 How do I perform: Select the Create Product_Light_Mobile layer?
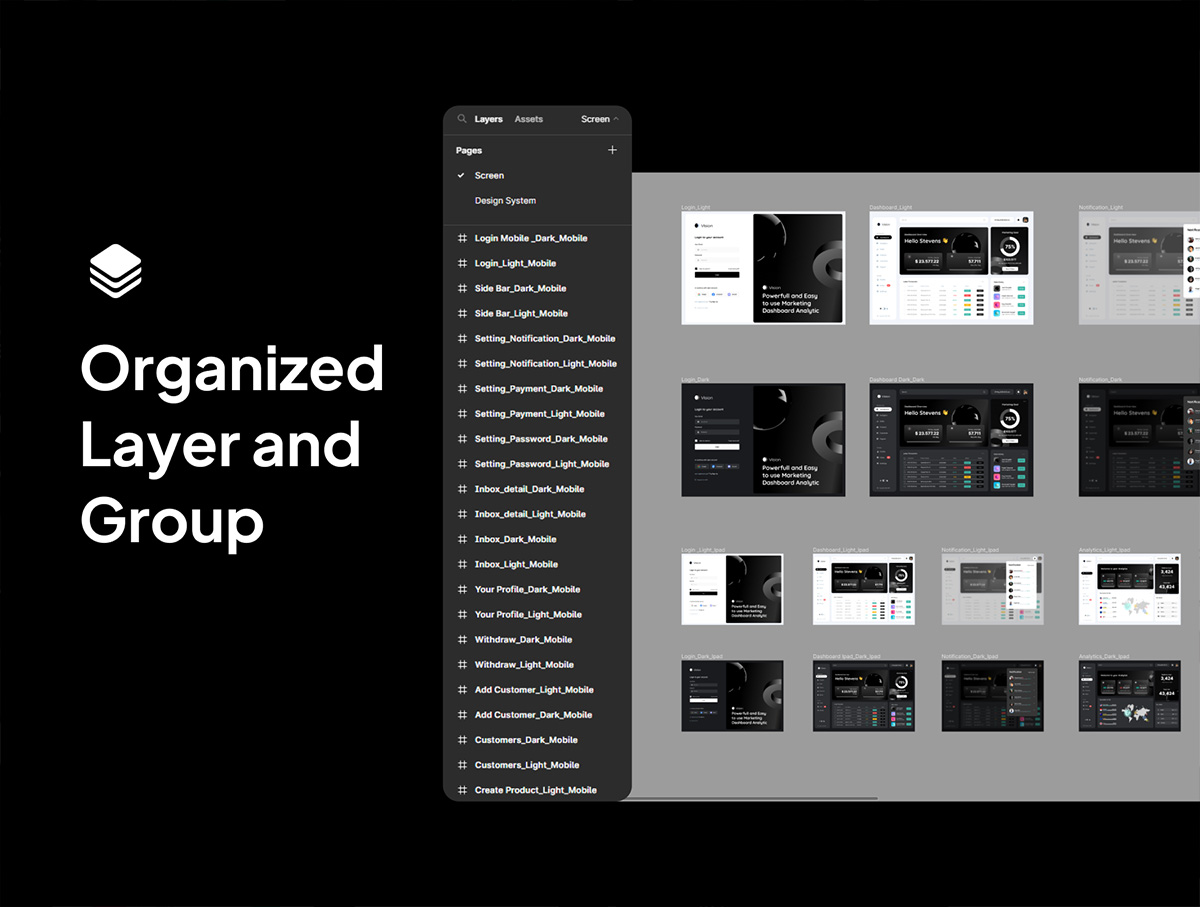pyautogui.click(x=535, y=790)
